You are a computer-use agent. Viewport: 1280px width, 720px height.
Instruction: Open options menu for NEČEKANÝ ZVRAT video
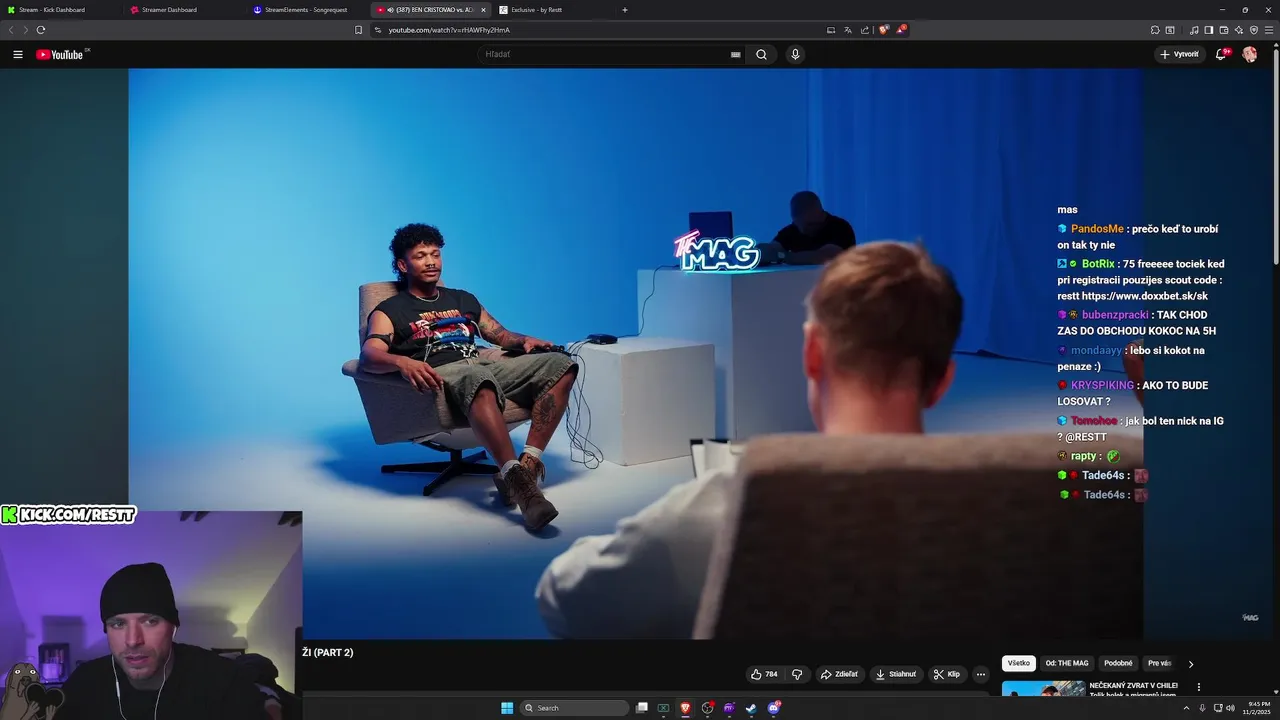click(x=1199, y=687)
